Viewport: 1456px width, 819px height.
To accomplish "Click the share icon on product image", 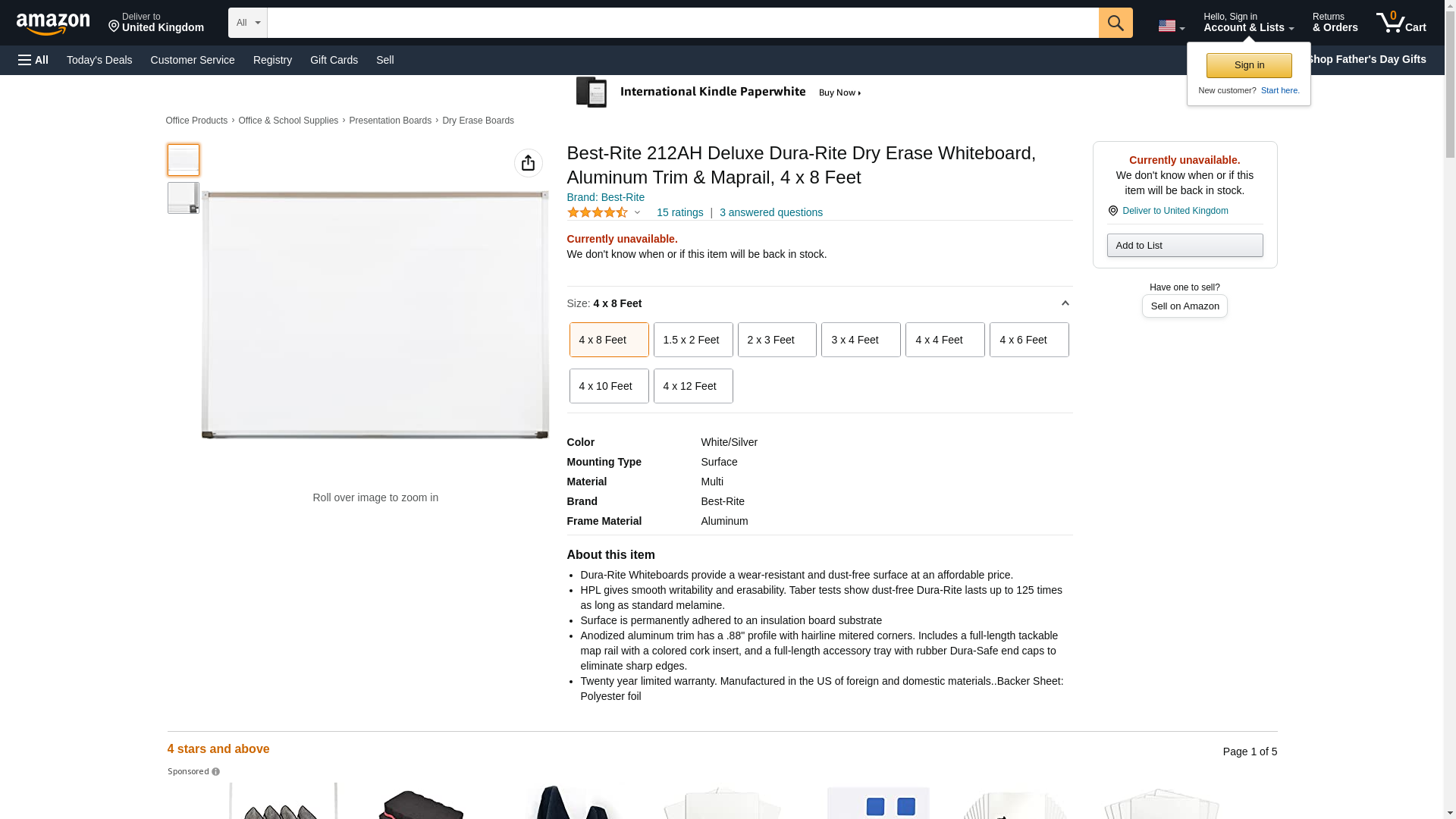I will click(528, 163).
